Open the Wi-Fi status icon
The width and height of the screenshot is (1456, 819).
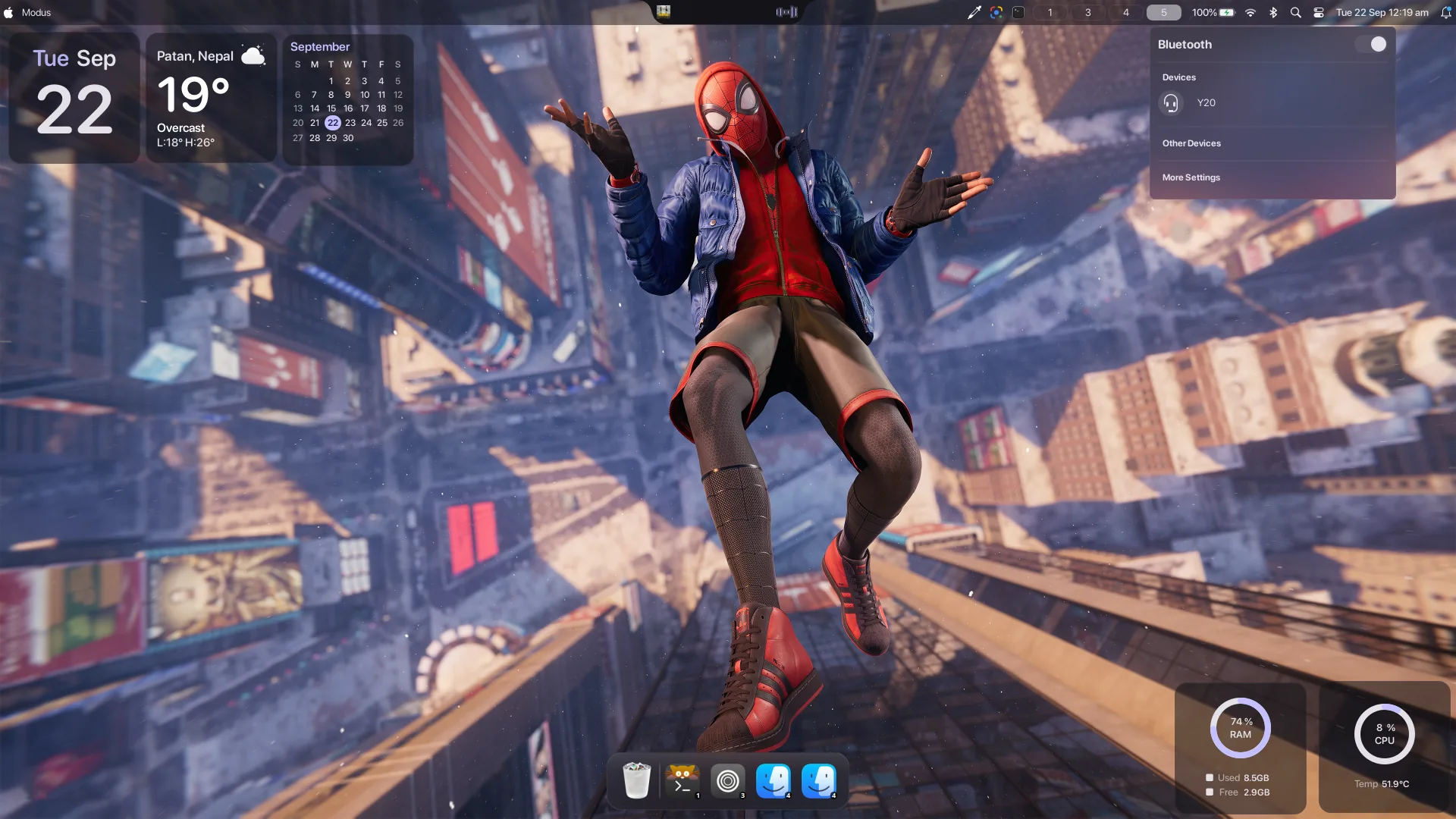click(x=1250, y=12)
